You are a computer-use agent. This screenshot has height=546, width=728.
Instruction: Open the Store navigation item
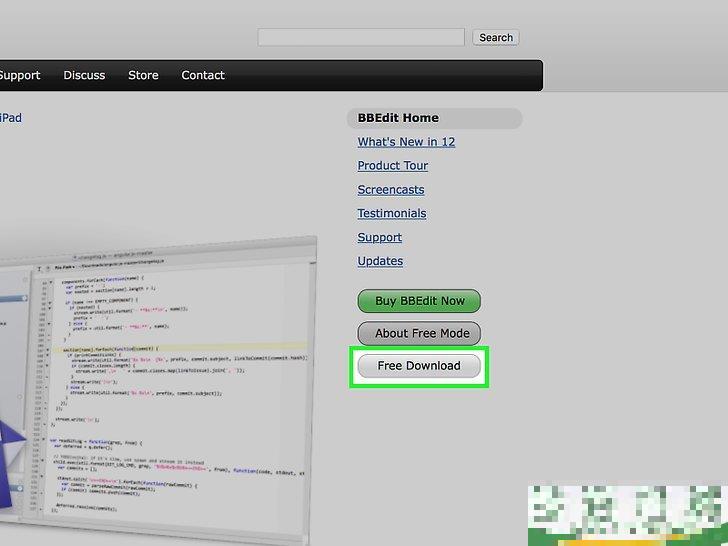143,75
